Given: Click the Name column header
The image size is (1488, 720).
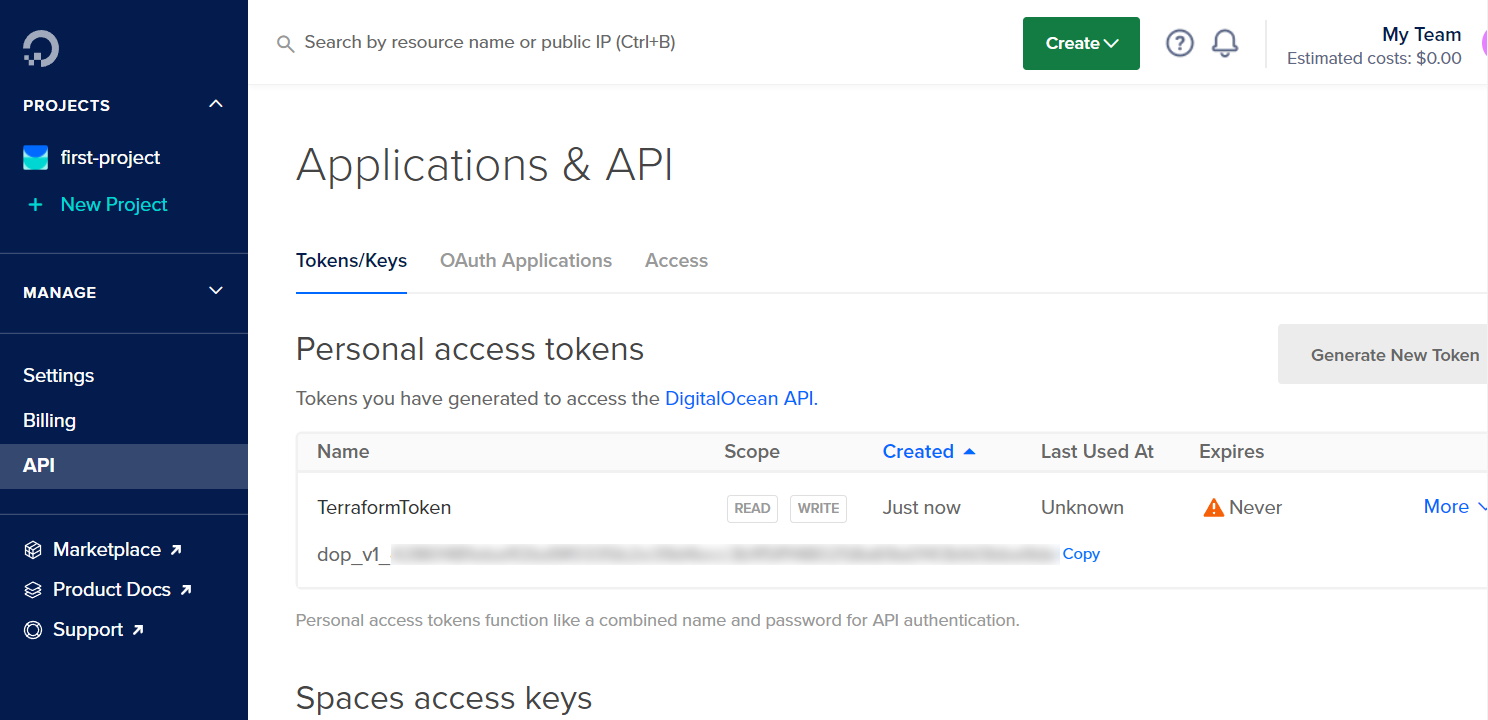Looking at the screenshot, I should (343, 452).
